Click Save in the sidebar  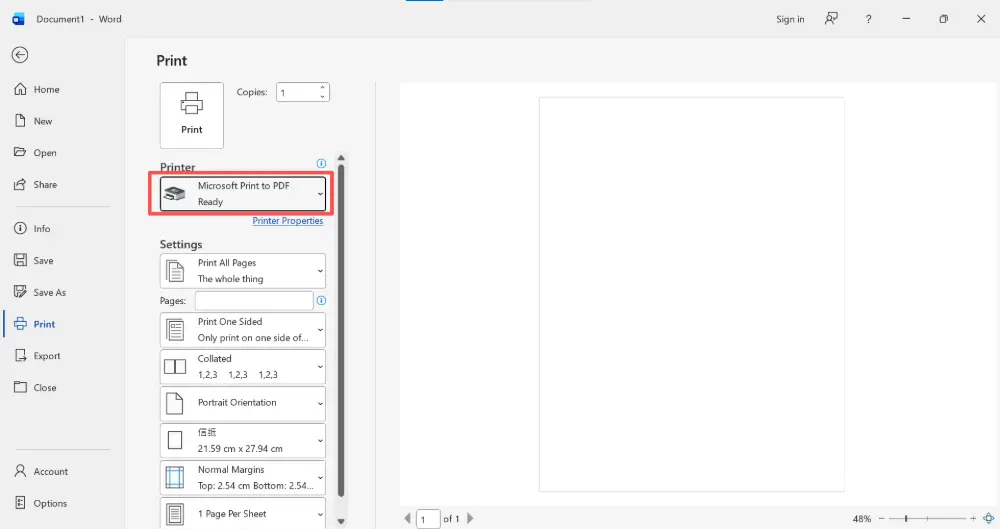click(34, 260)
